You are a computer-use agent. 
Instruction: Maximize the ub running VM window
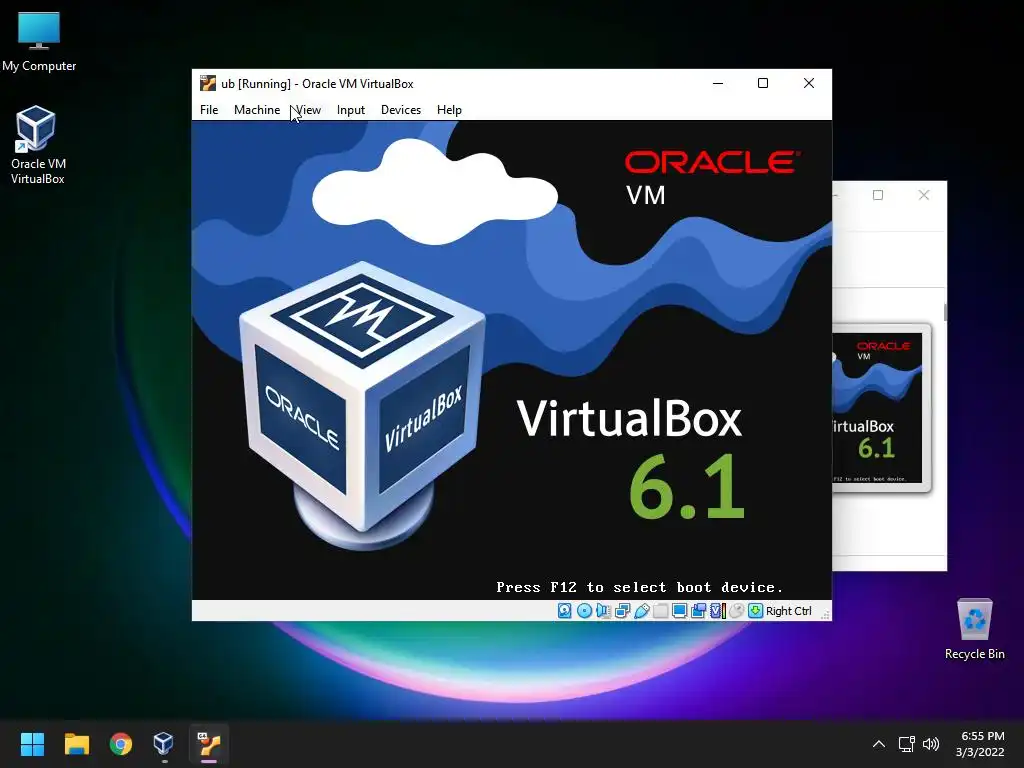[x=763, y=83]
